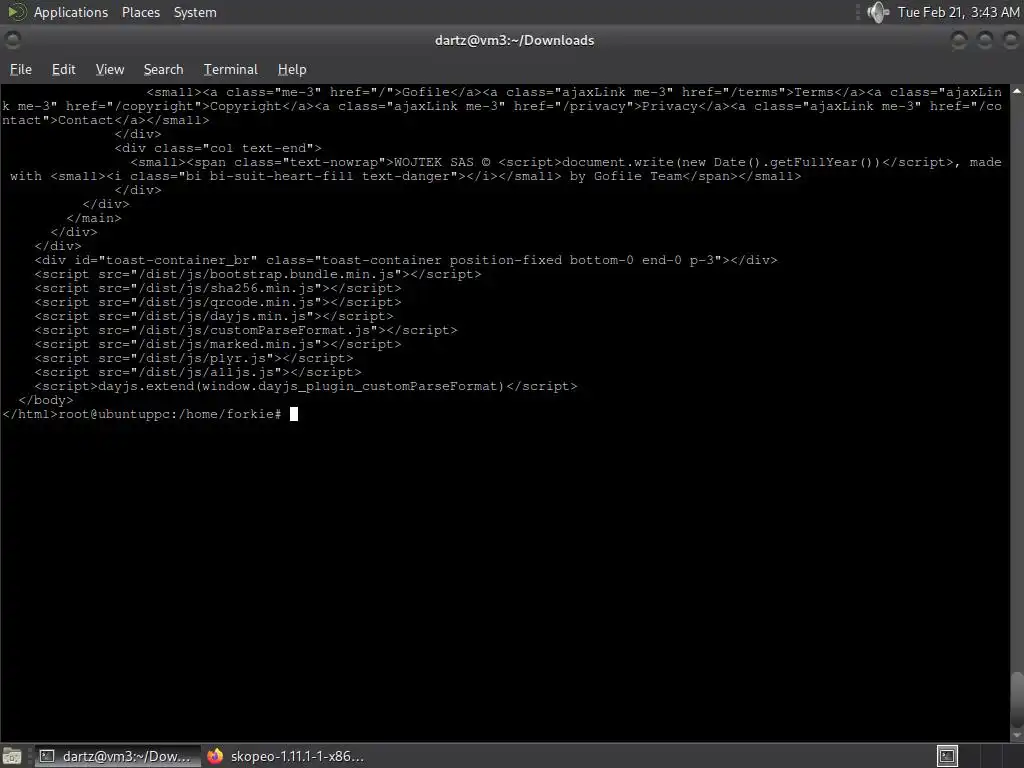Click the '</body>' closing tag line
Viewport: 1024px width, 768px height.
tap(46, 400)
